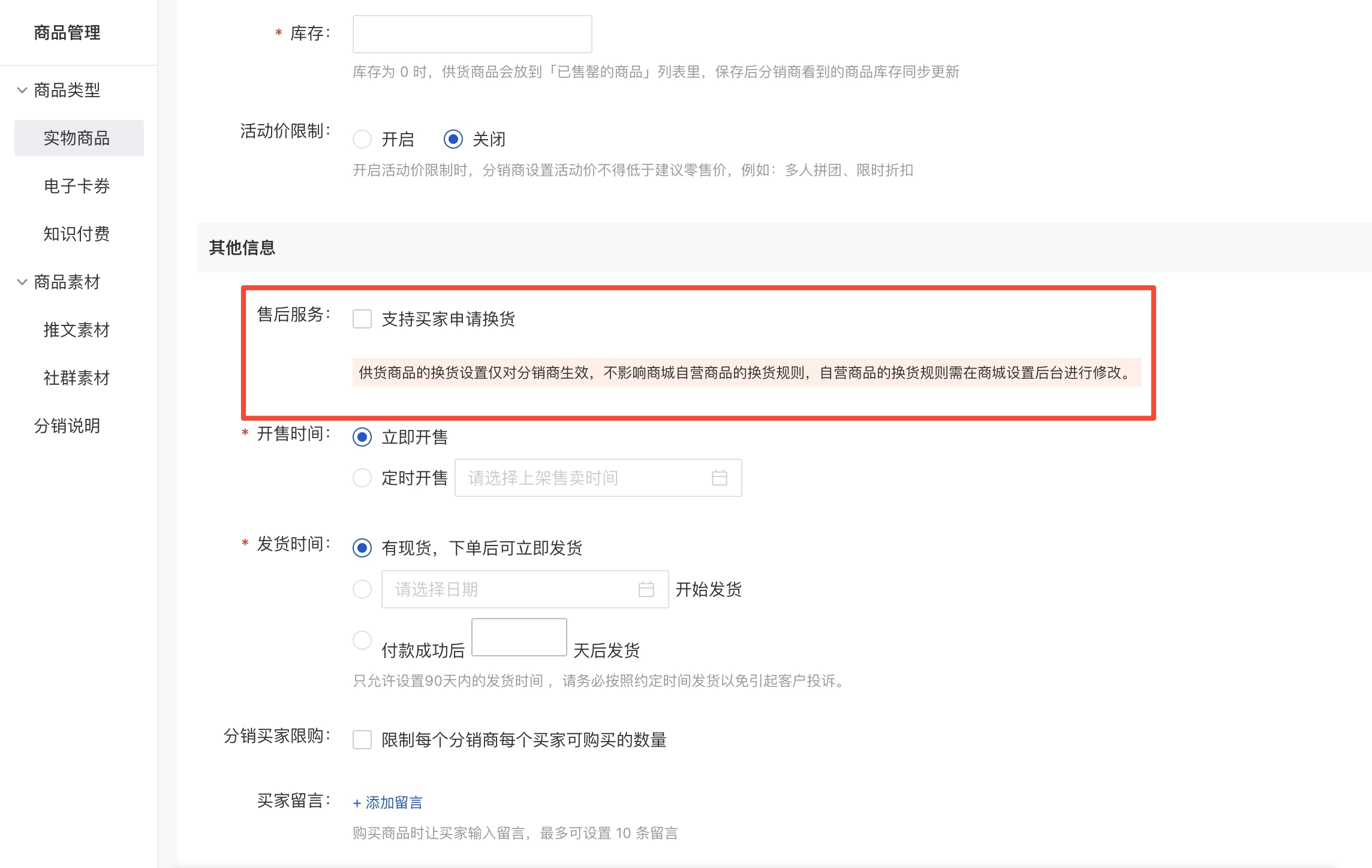Open 分销说明 in sidebar
The width and height of the screenshot is (1372, 868).
tap(67, 426)
